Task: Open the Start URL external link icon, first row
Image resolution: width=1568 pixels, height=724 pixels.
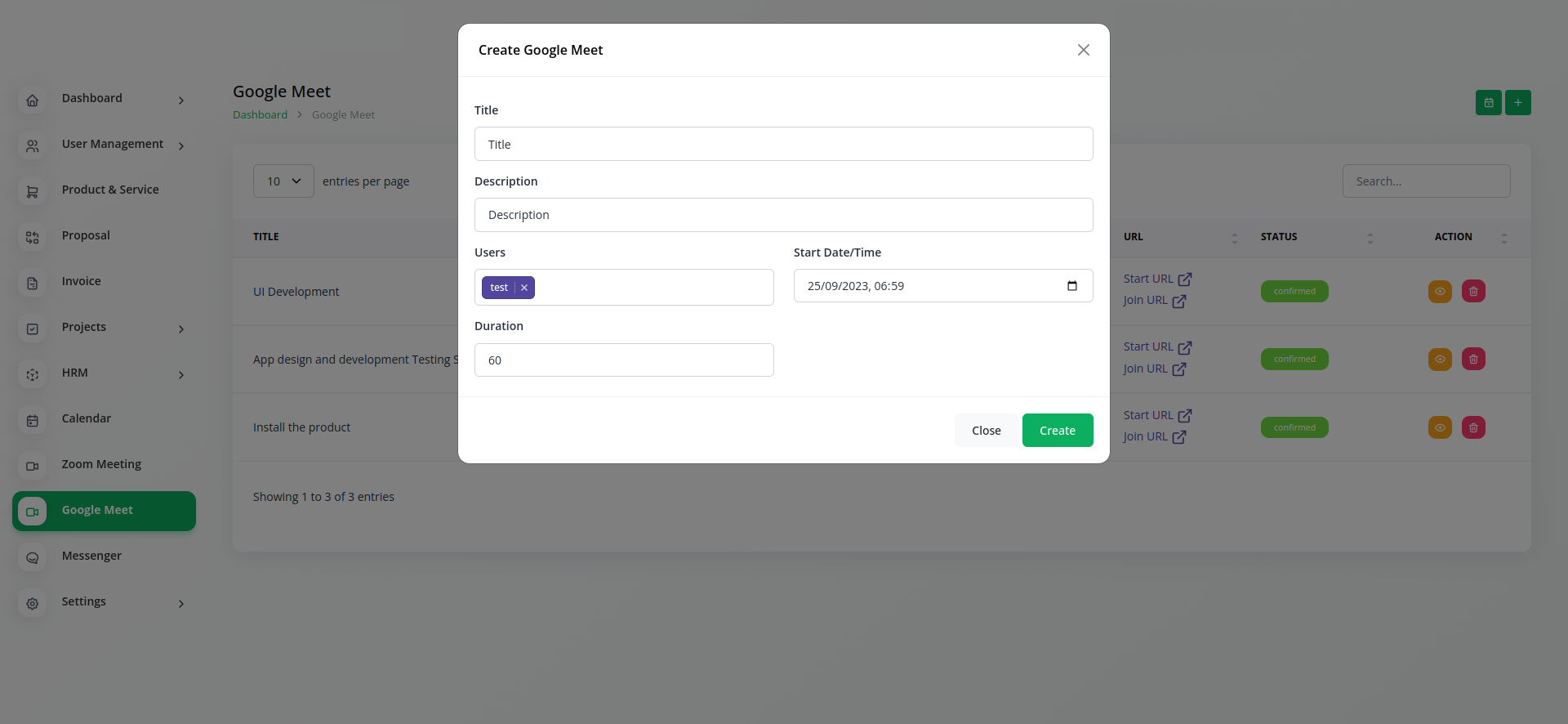Action: 1185,279
